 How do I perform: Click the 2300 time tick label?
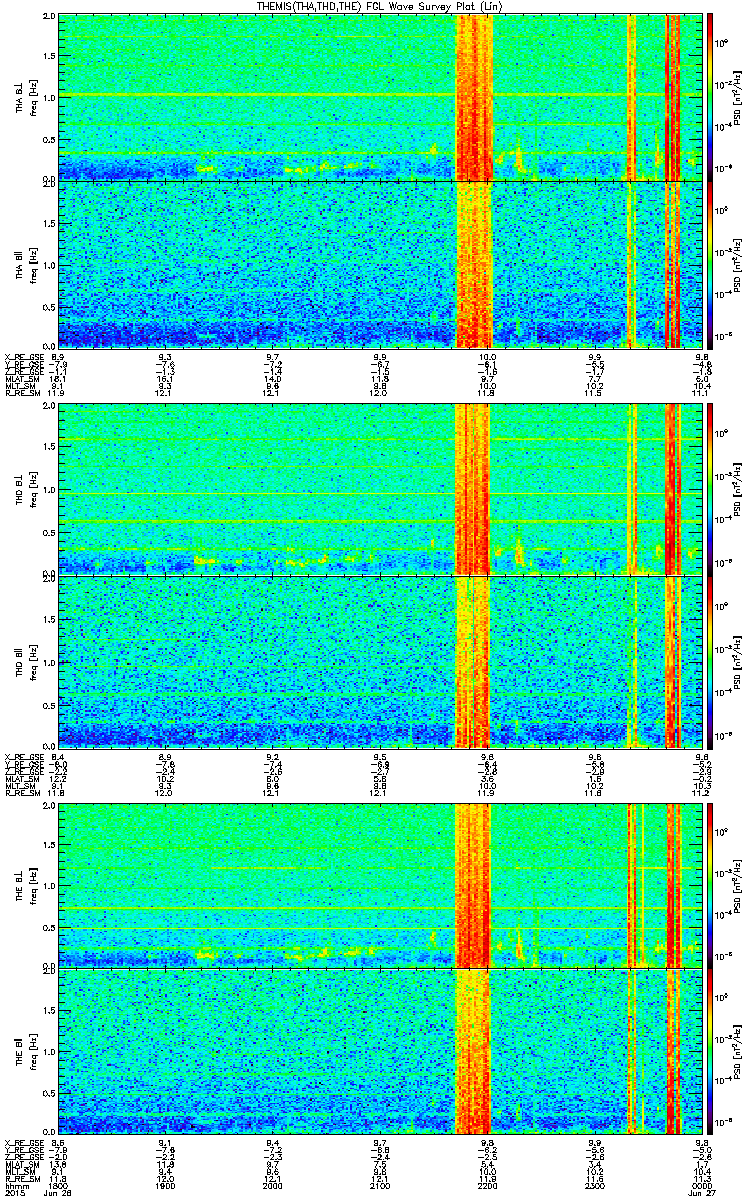(595, 1186)
